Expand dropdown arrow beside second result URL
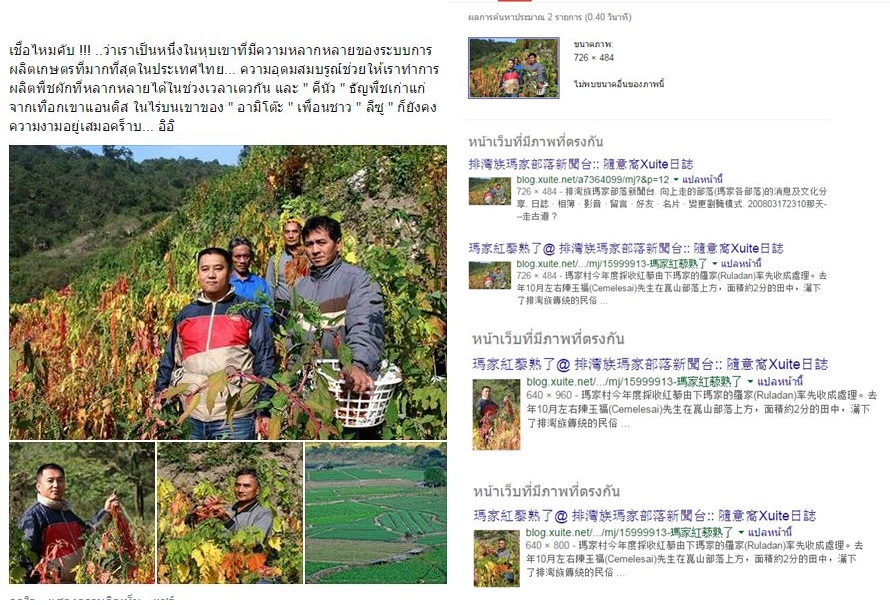The height and width of the screenshot is (605, 890). tap(715, 264)
